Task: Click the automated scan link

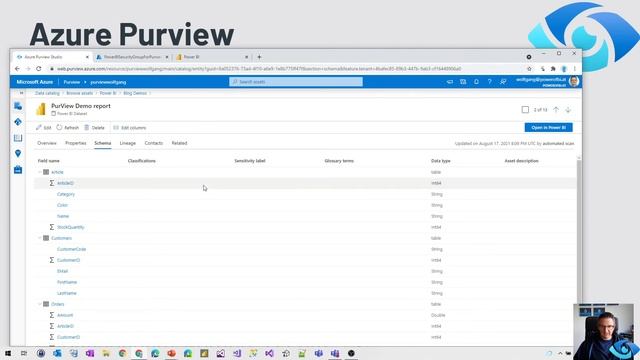Action: [x=558, y=144]
